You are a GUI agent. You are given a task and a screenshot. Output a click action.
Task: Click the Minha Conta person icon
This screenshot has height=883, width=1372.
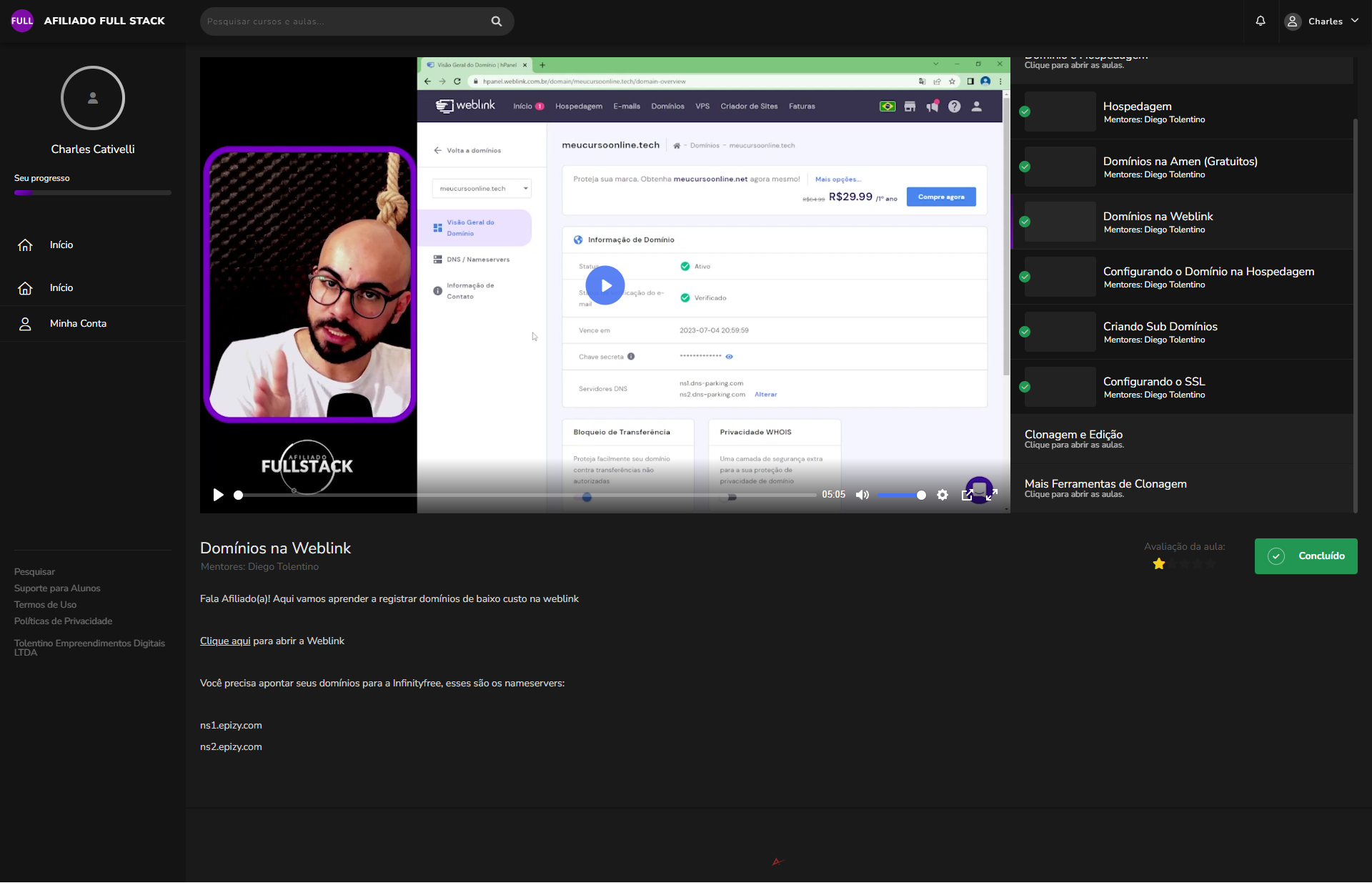(25, 324)
